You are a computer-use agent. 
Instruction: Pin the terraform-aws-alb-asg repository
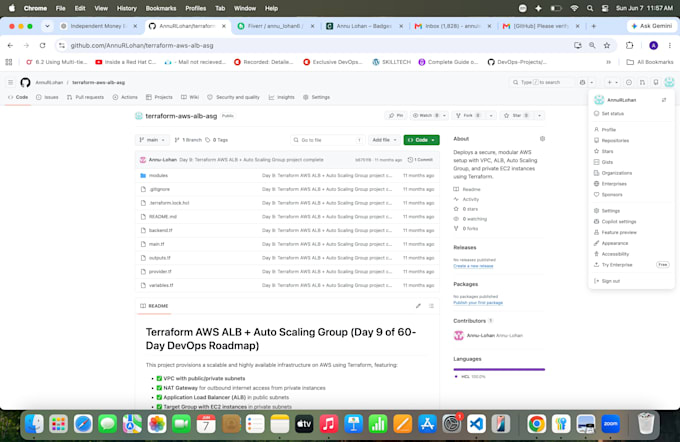click(x=396, y=115)
